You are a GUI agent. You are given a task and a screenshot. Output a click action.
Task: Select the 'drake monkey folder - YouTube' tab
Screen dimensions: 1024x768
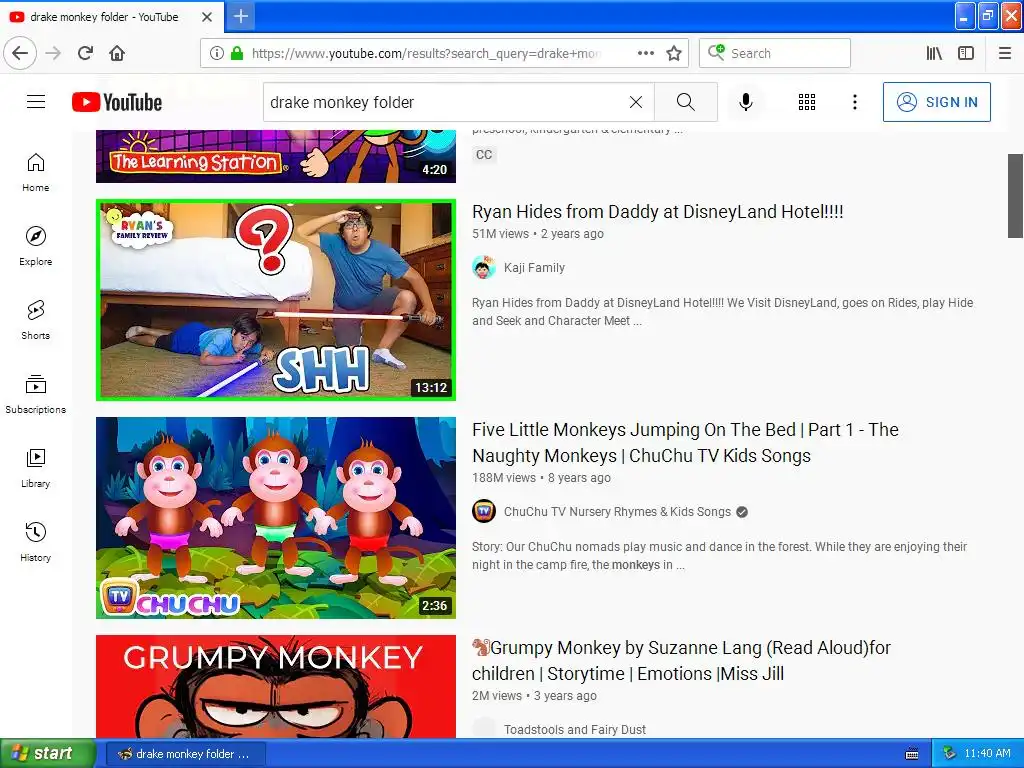(111, 17)
